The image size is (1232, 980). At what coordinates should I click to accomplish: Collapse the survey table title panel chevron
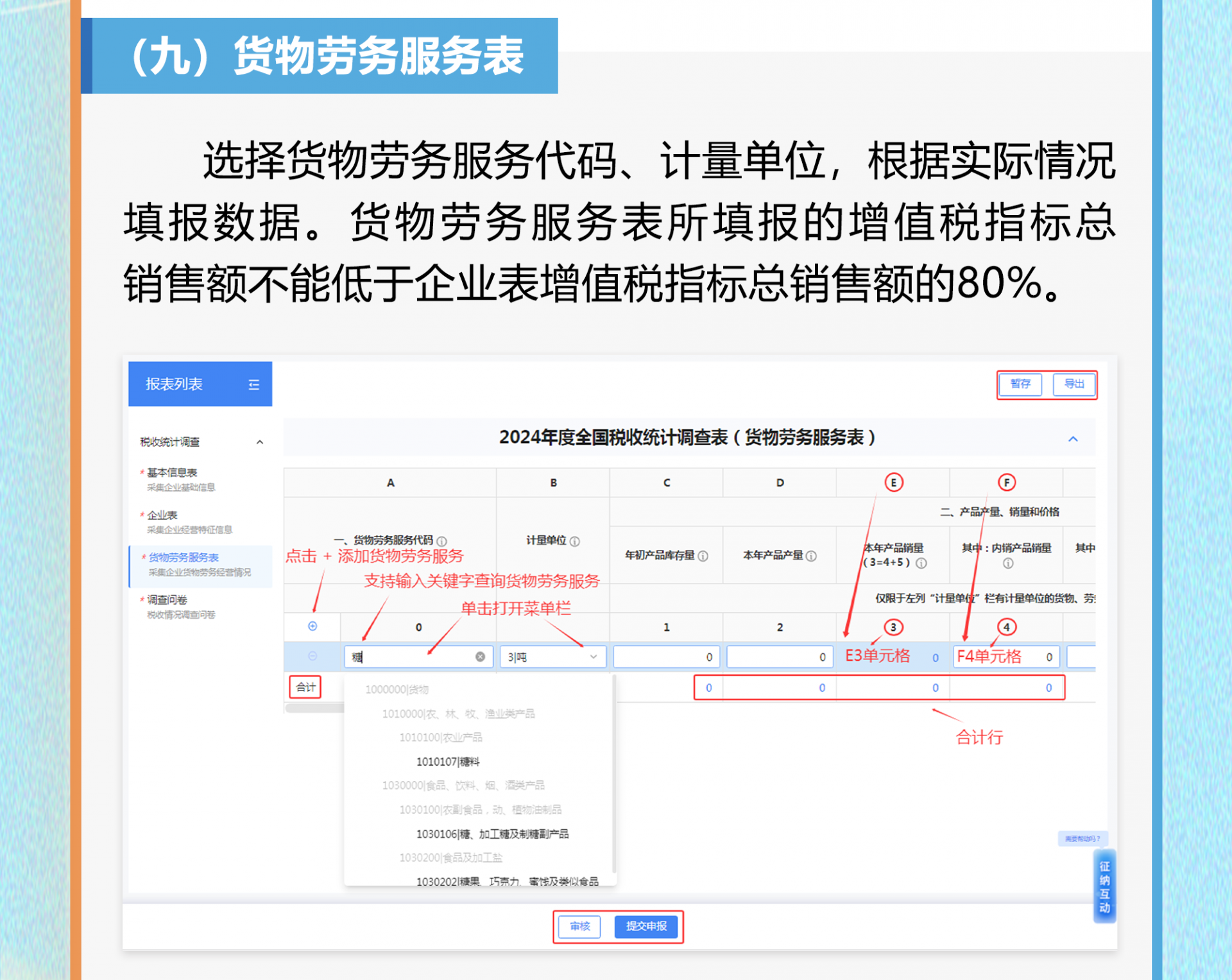(1073, 439)
